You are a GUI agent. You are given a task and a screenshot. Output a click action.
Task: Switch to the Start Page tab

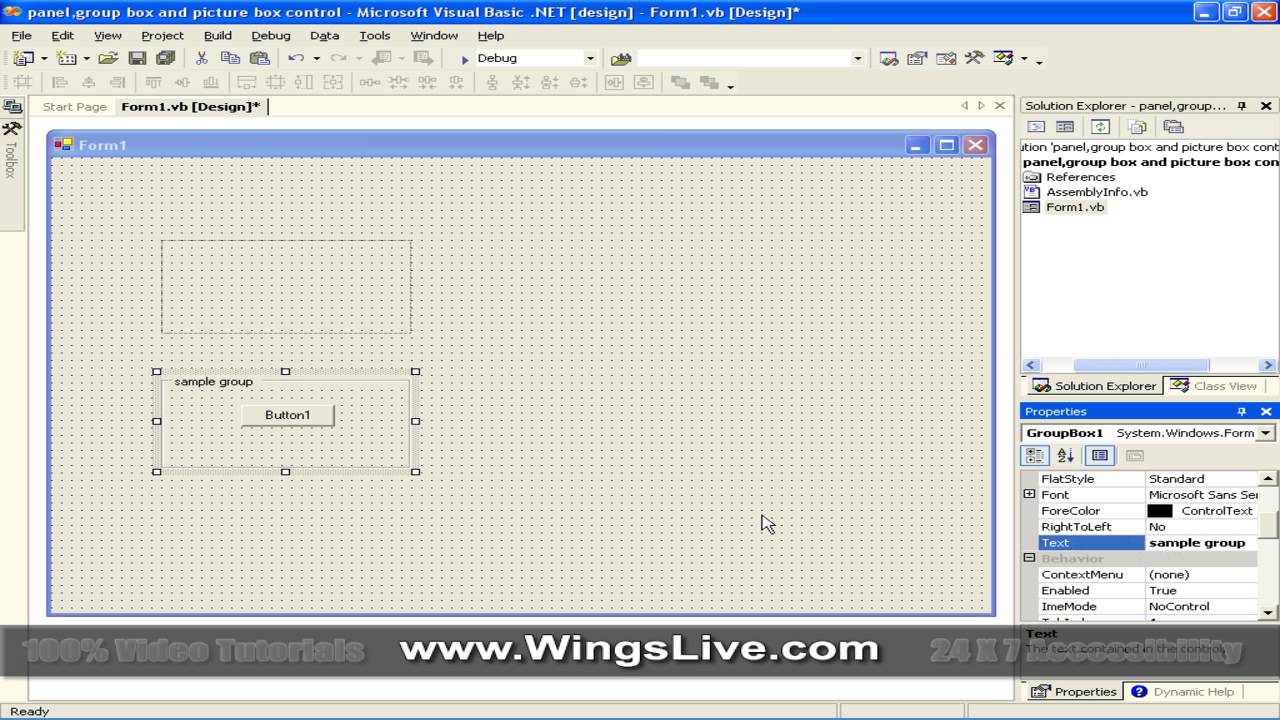point(74,106)
